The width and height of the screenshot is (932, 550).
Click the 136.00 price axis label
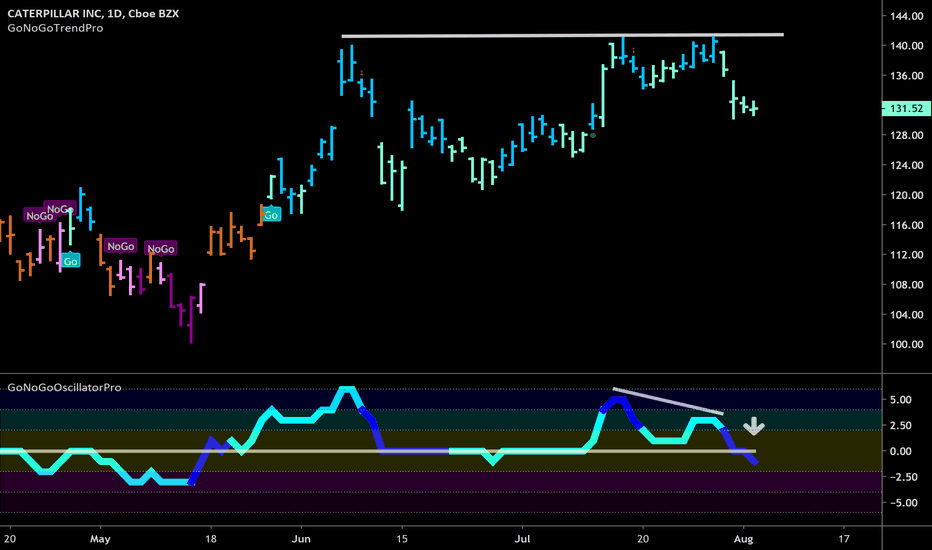pos(906,76)
